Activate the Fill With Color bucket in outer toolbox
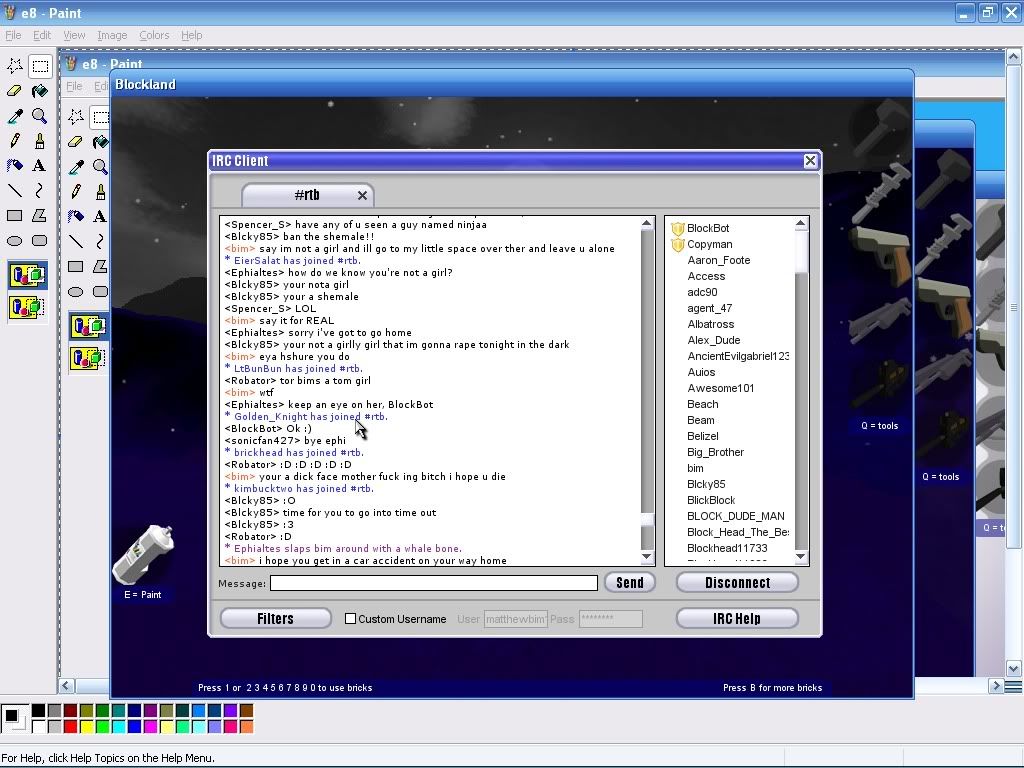The height and width of the screenshot is (768, 1024). (x=40, y=91)
